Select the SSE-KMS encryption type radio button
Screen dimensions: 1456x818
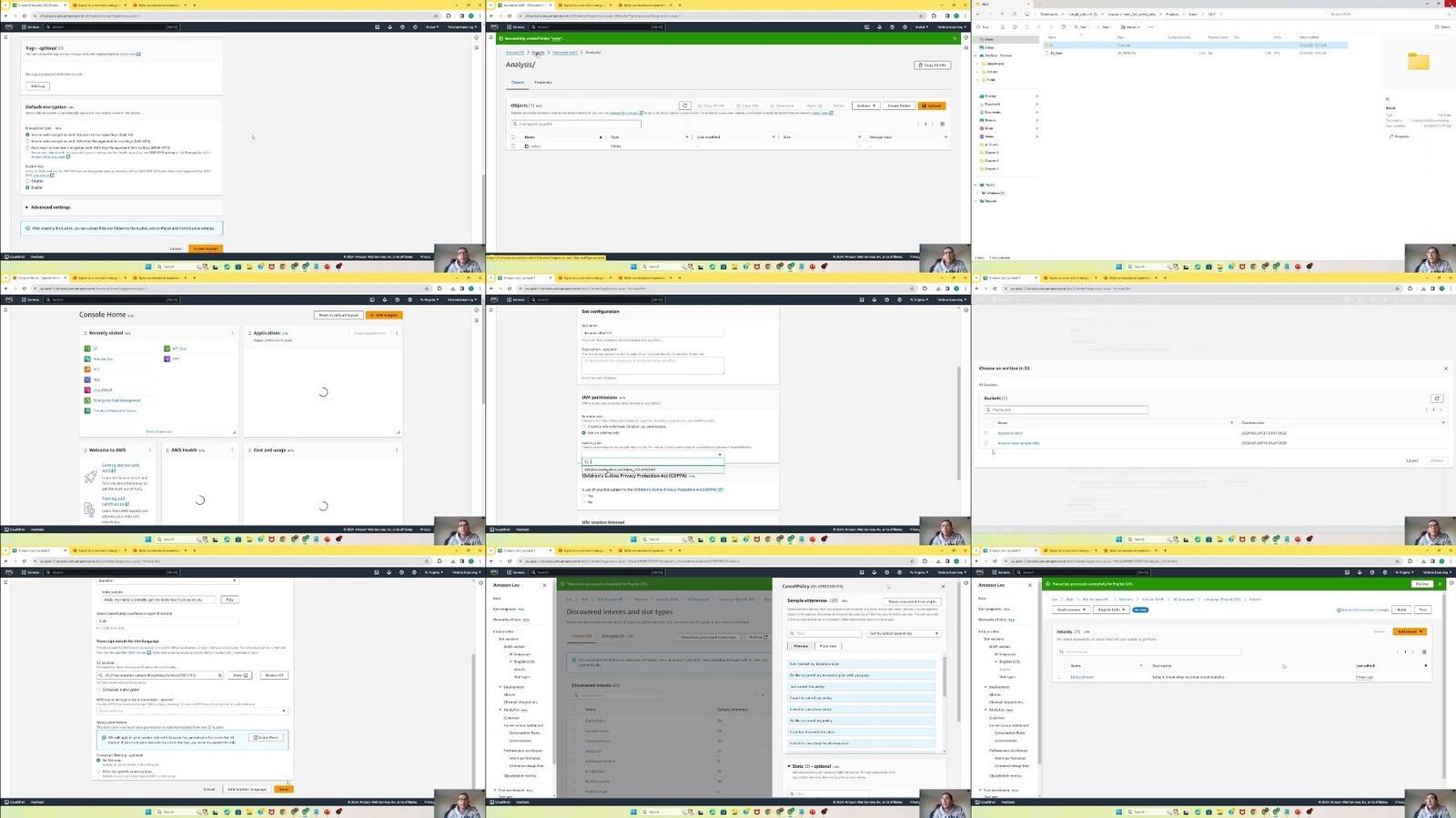click(x=27, y=141)
